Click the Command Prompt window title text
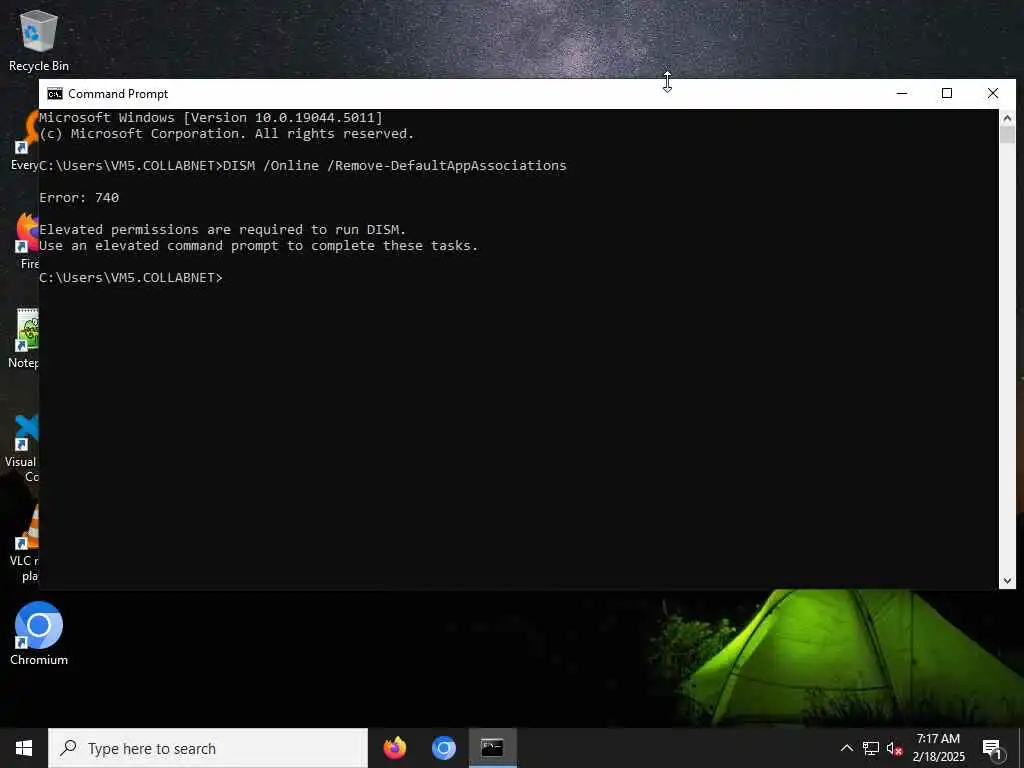 (118, 94)
